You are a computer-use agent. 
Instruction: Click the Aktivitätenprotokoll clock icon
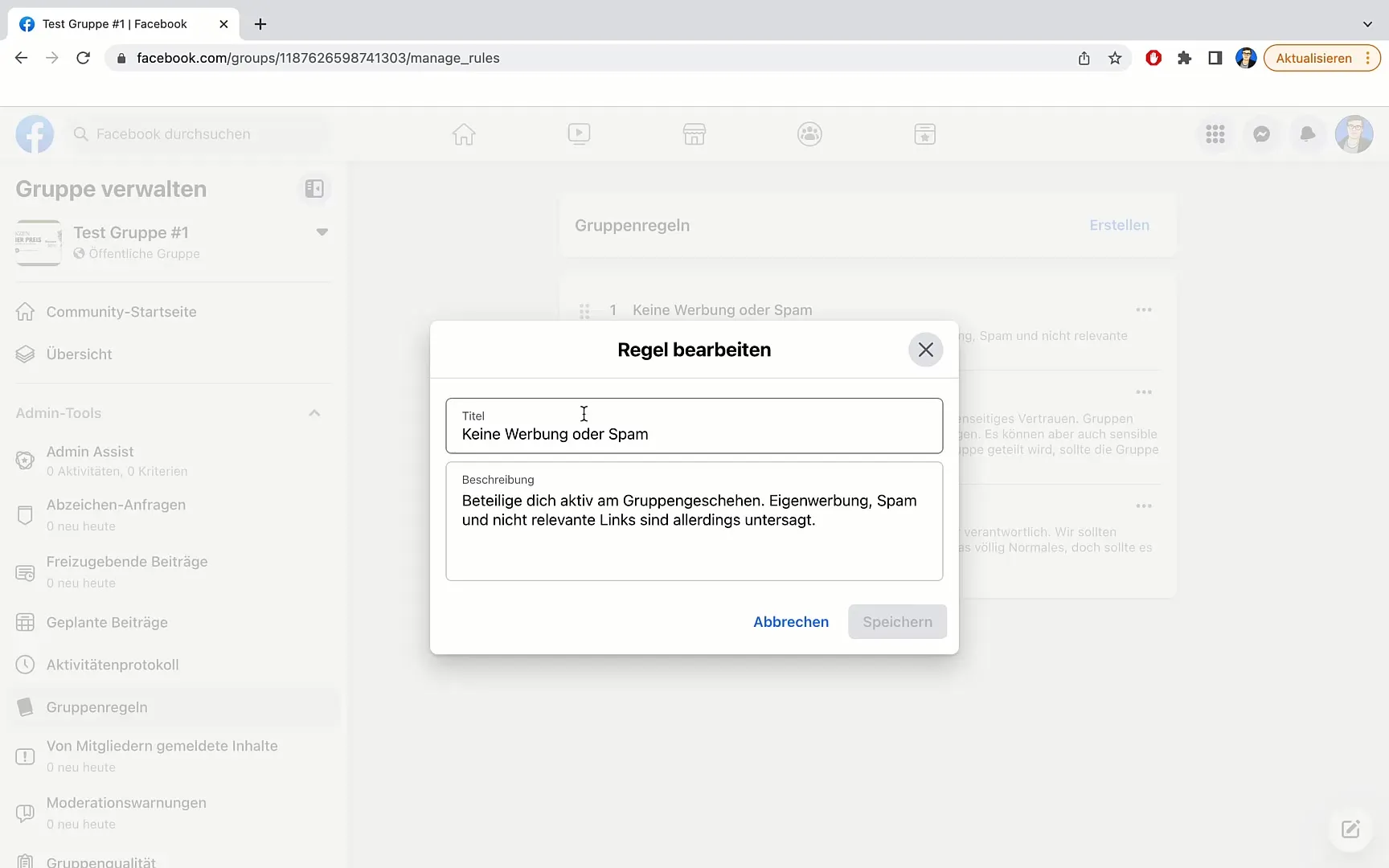tap(26, 665)
